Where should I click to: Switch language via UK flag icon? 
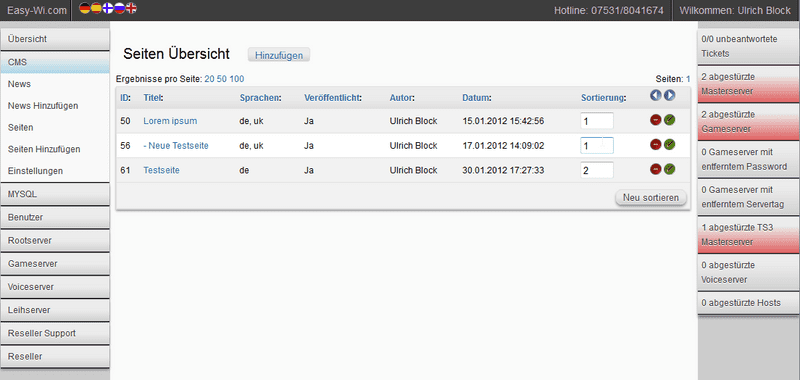point(131,8)
